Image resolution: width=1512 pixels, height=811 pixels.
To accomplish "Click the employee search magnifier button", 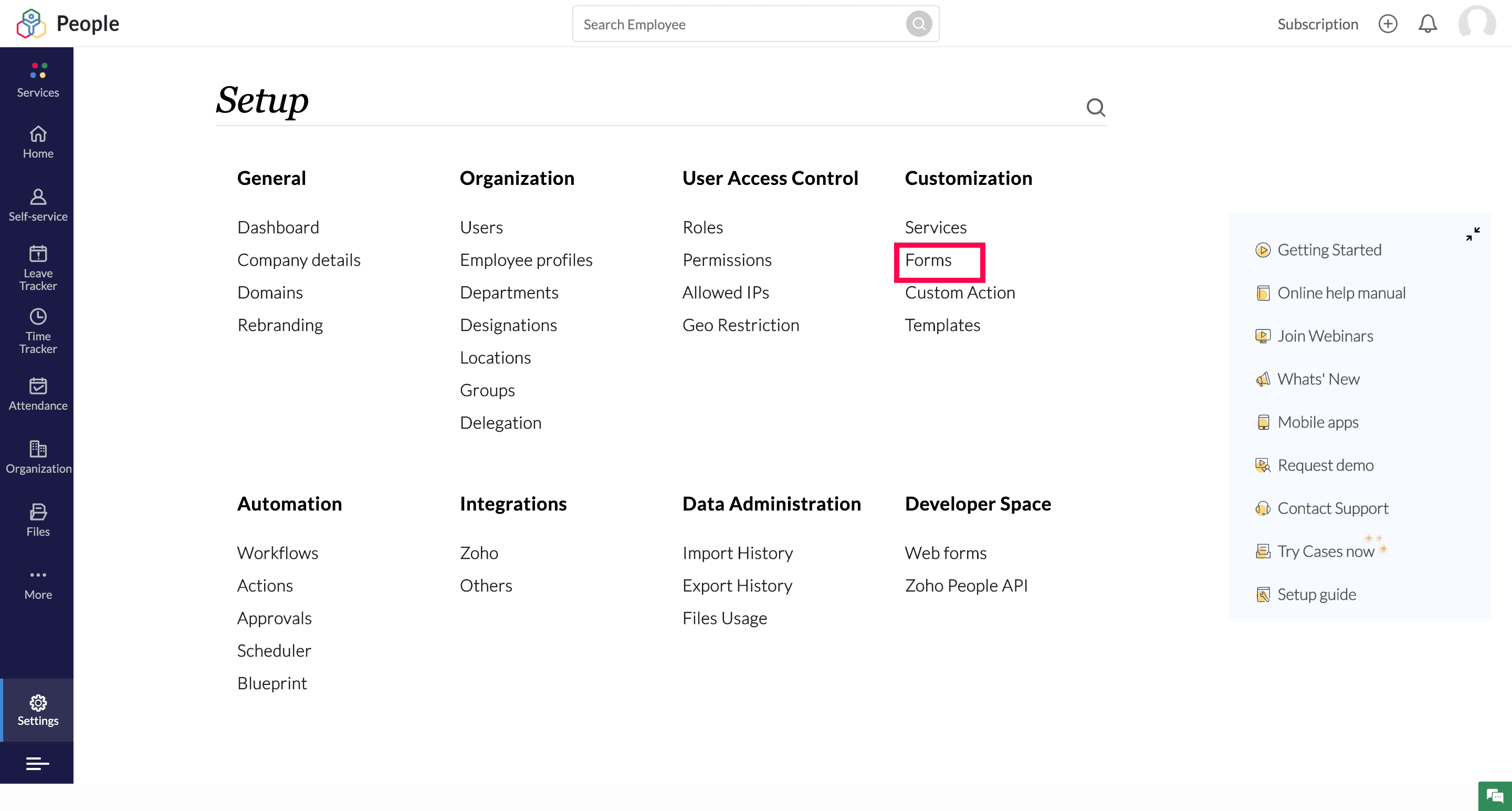I will point(919,24).
